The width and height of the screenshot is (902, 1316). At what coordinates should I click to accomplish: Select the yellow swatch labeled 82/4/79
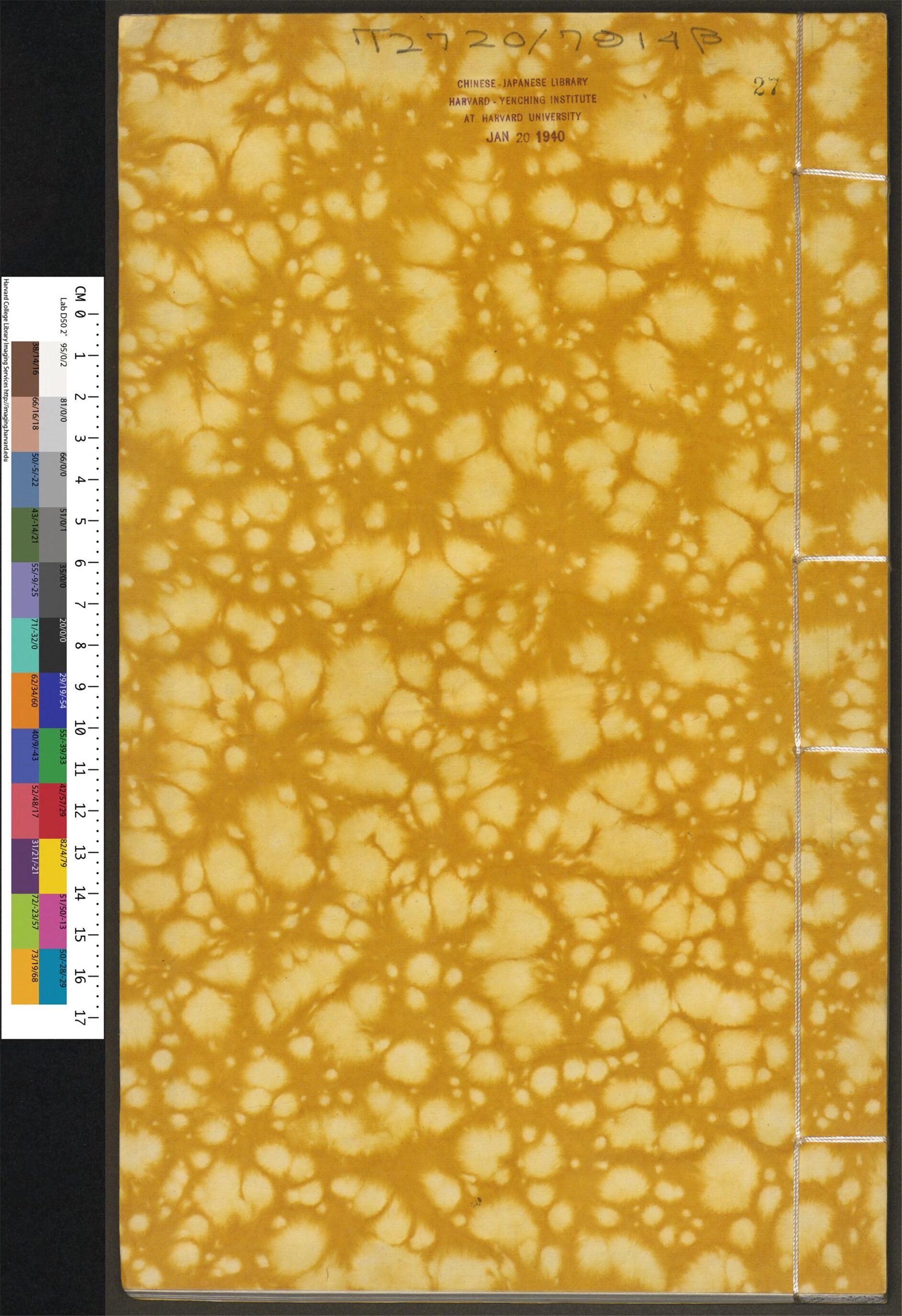52,866
